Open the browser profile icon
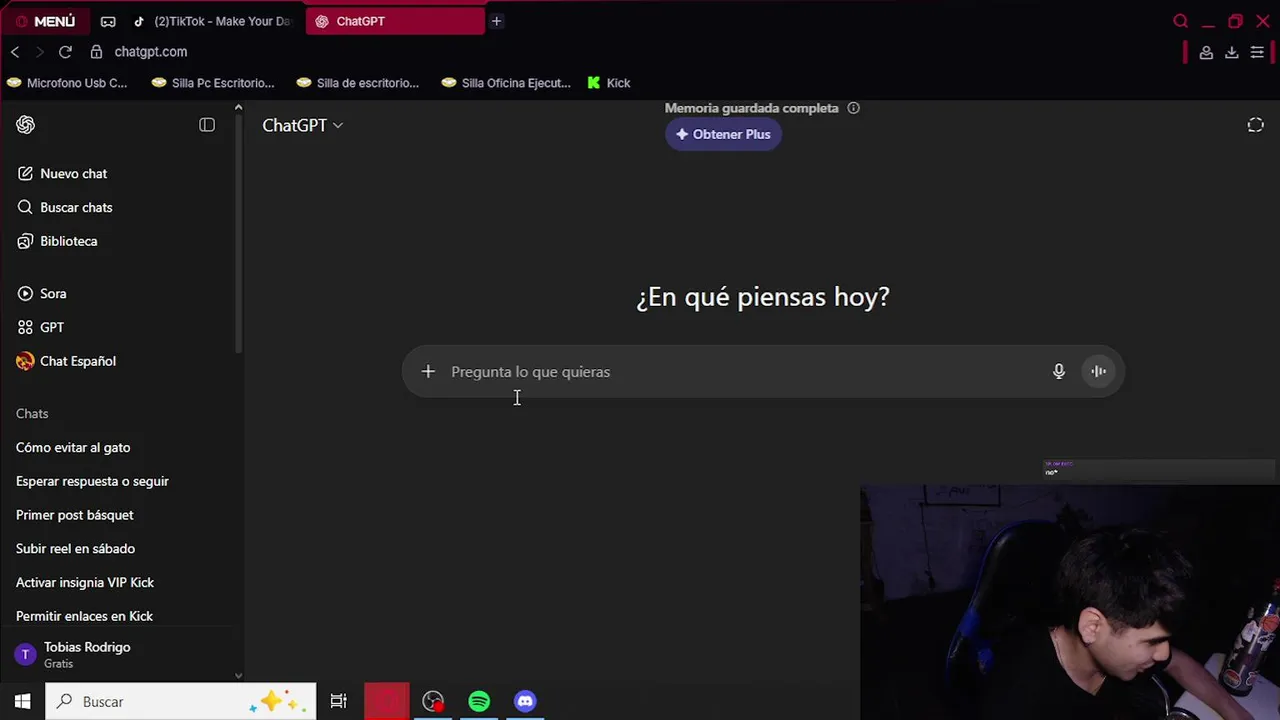 (1207, 52)
